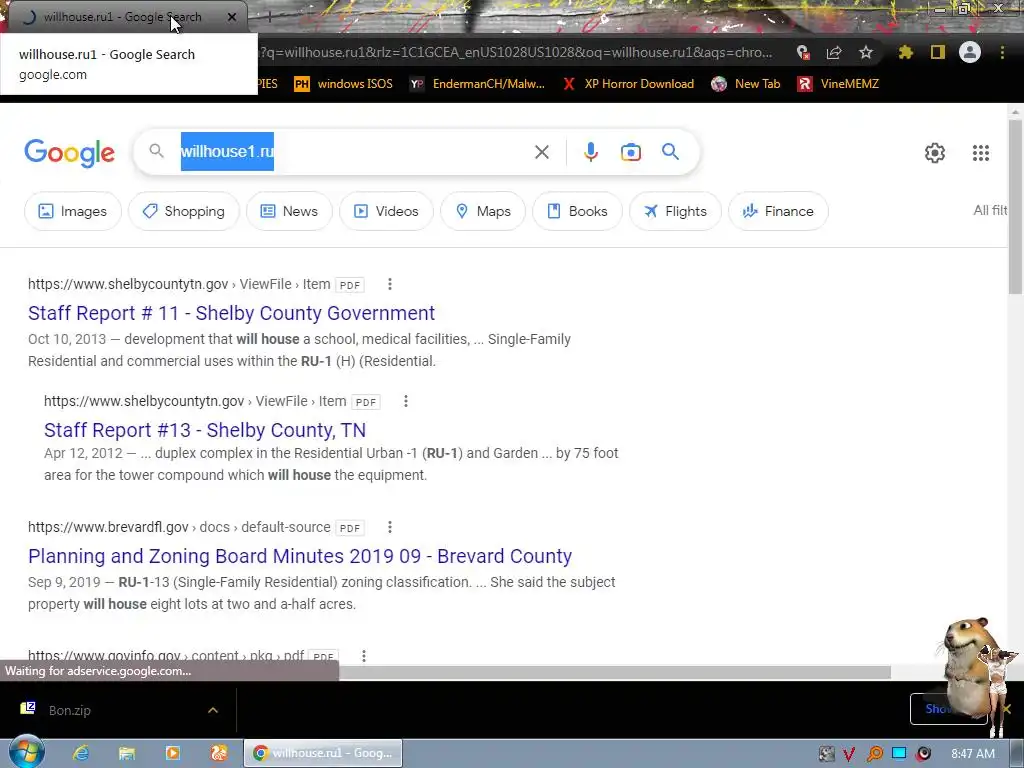Image resolution: width=1024 pixels, height=768 pixels.
Task: Click the orange app icon in the taskbar
Action: tap(219, 754)
